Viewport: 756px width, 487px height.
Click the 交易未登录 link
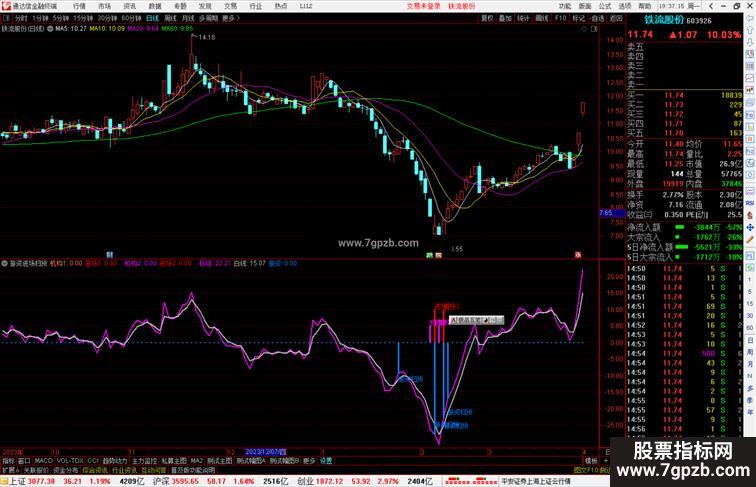point(423,6)
